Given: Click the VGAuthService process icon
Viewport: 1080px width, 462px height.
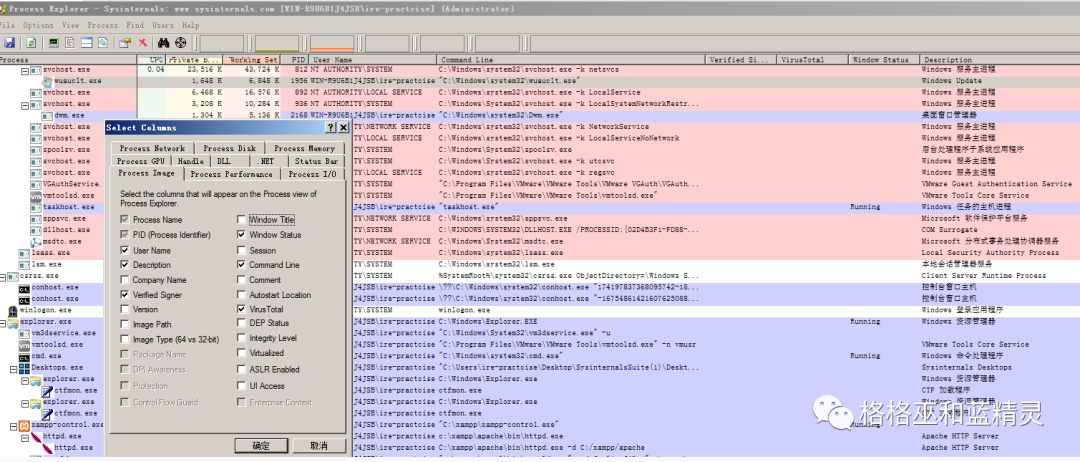Looking at the screenshot, I should pos(36,184).
